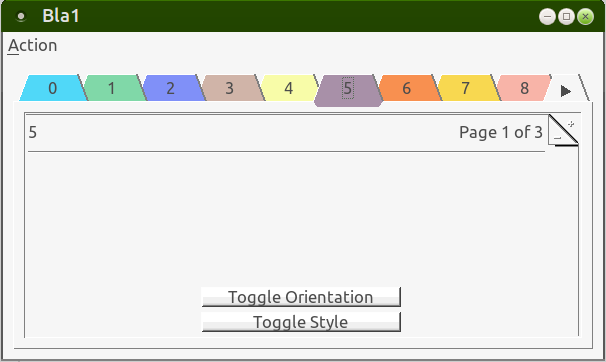Click the page header label 5
Viewport: 606px width, 362px height.
(33, 132)
